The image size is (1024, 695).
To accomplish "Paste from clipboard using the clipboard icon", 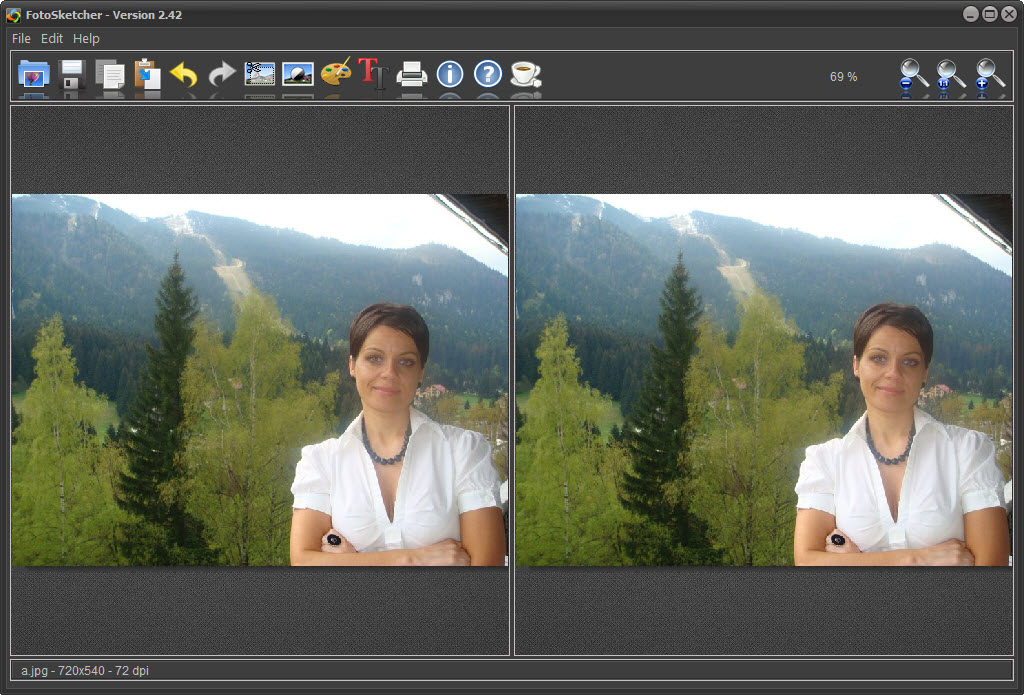I will [x=147, y=75].
